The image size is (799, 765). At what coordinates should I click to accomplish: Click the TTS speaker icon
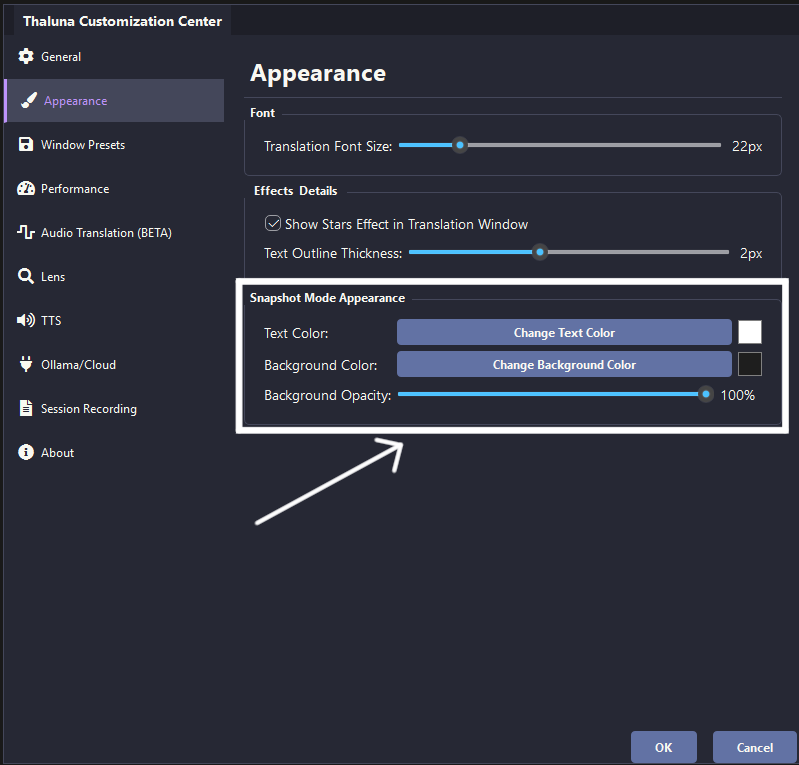coord(26,320)
